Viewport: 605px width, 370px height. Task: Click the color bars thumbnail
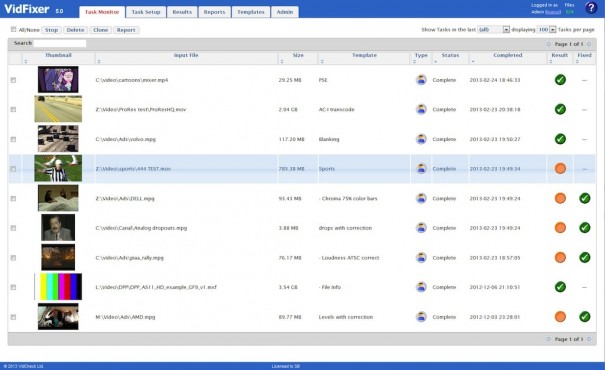coord(58,287)
